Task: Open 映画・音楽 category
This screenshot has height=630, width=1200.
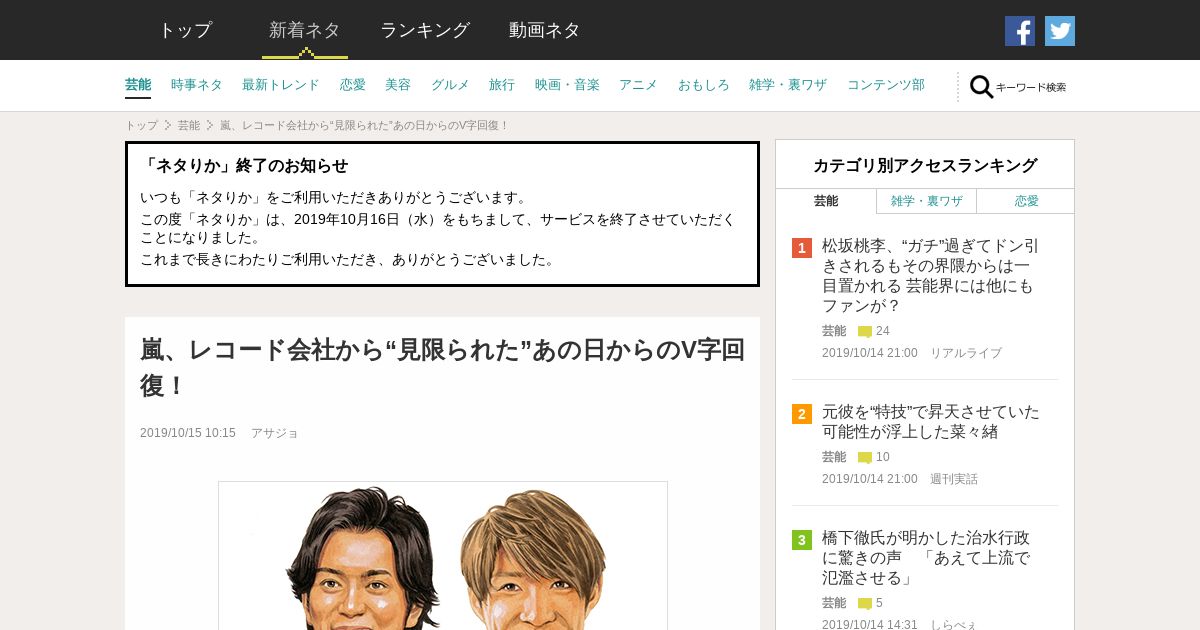Action: [x=567, y=85]
